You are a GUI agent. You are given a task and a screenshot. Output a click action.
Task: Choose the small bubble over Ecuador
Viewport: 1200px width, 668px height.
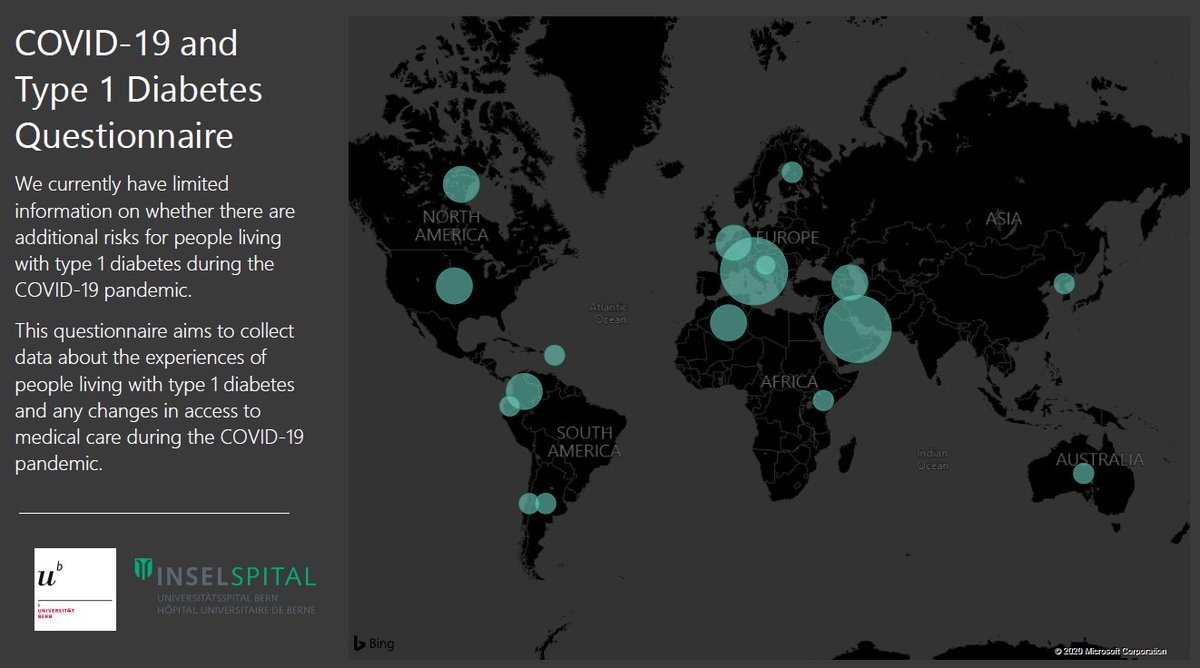[509, 406]
